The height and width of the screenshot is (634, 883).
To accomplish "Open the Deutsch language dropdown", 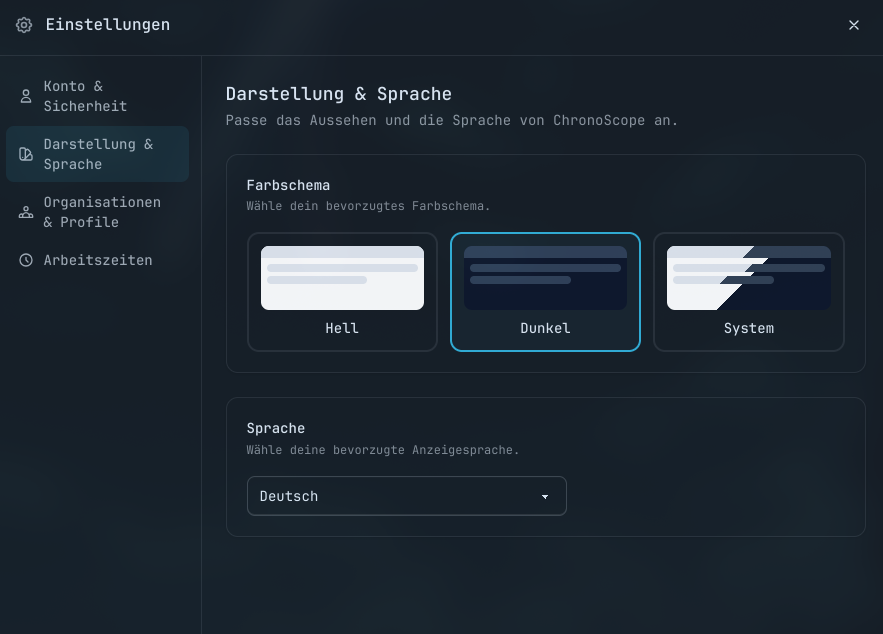I will coord(407,496).
